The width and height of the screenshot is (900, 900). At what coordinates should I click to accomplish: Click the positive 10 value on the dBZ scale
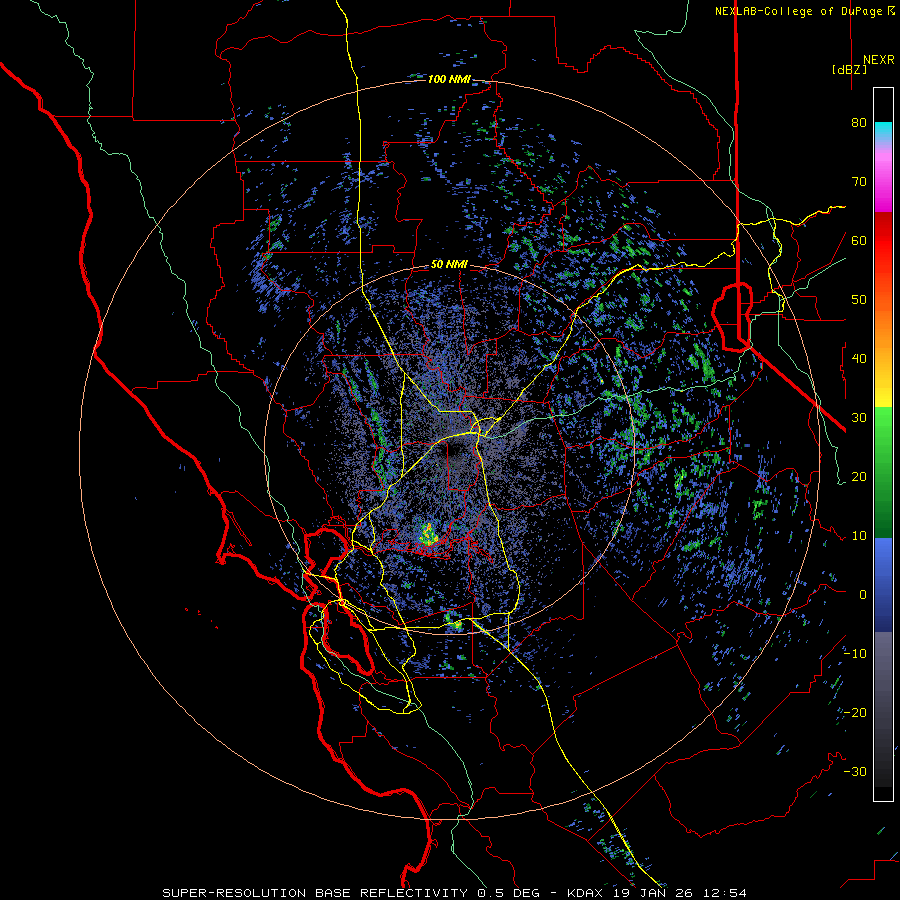click(859, 536)
